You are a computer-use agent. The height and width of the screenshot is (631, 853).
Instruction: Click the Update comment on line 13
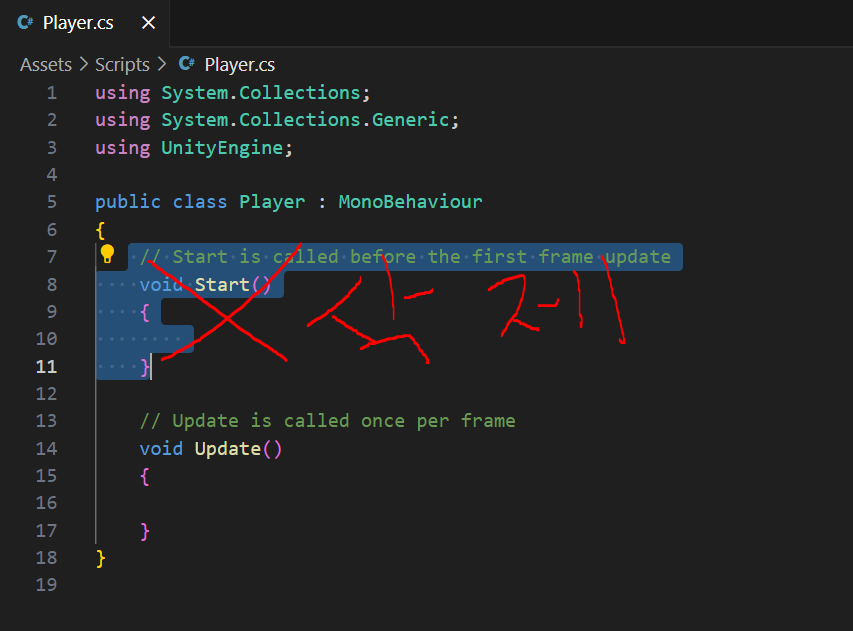(x=327, y=421)
